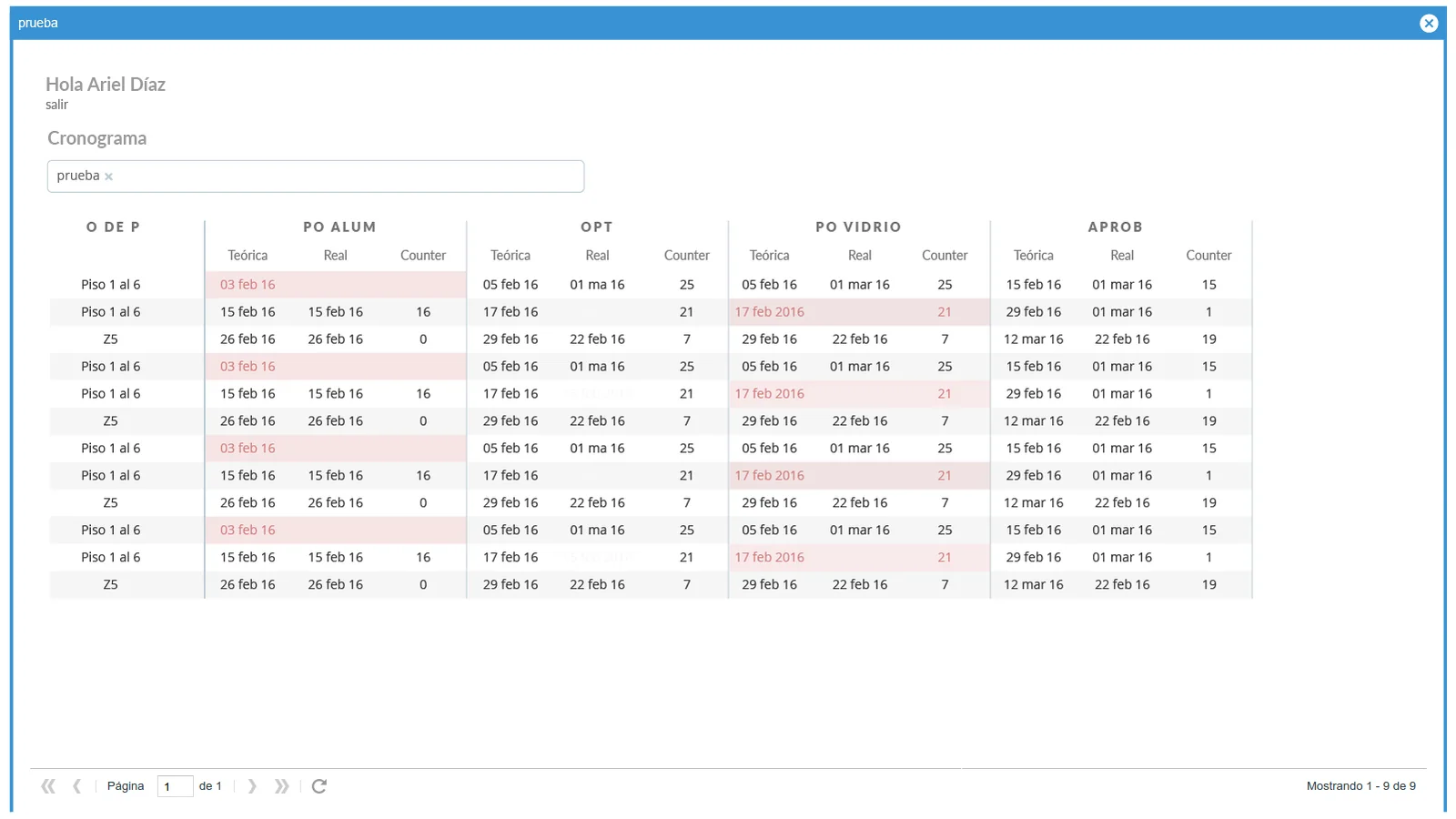
Task: Click Teórica header under PO VIDRIO
Action: point(770,256)
